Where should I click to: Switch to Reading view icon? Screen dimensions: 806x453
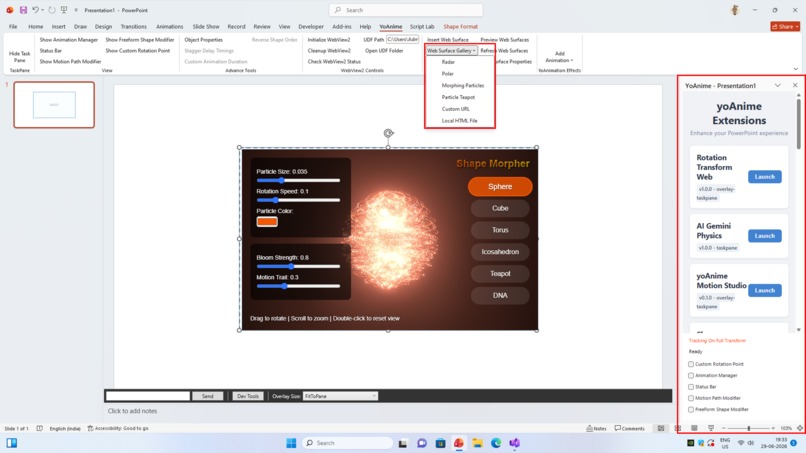click(x=694, y=428)
